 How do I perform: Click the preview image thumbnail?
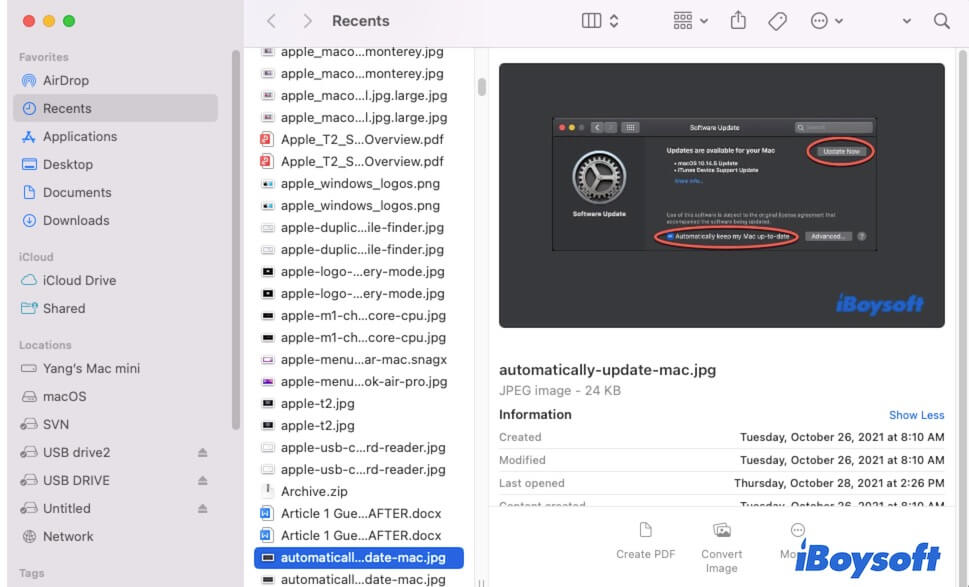721,195
